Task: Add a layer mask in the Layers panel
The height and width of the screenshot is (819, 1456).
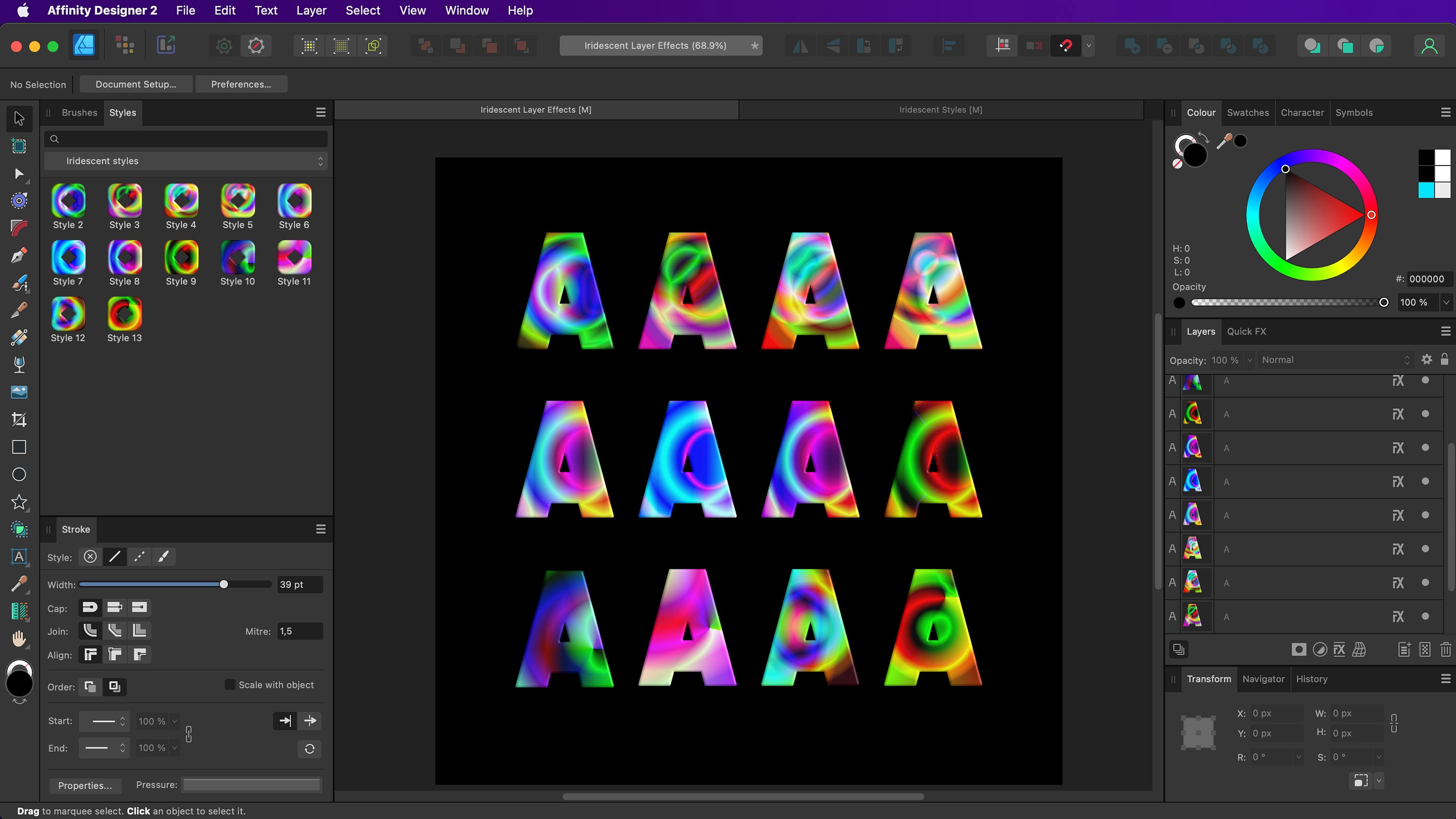Action: (x=1298, y=650)
